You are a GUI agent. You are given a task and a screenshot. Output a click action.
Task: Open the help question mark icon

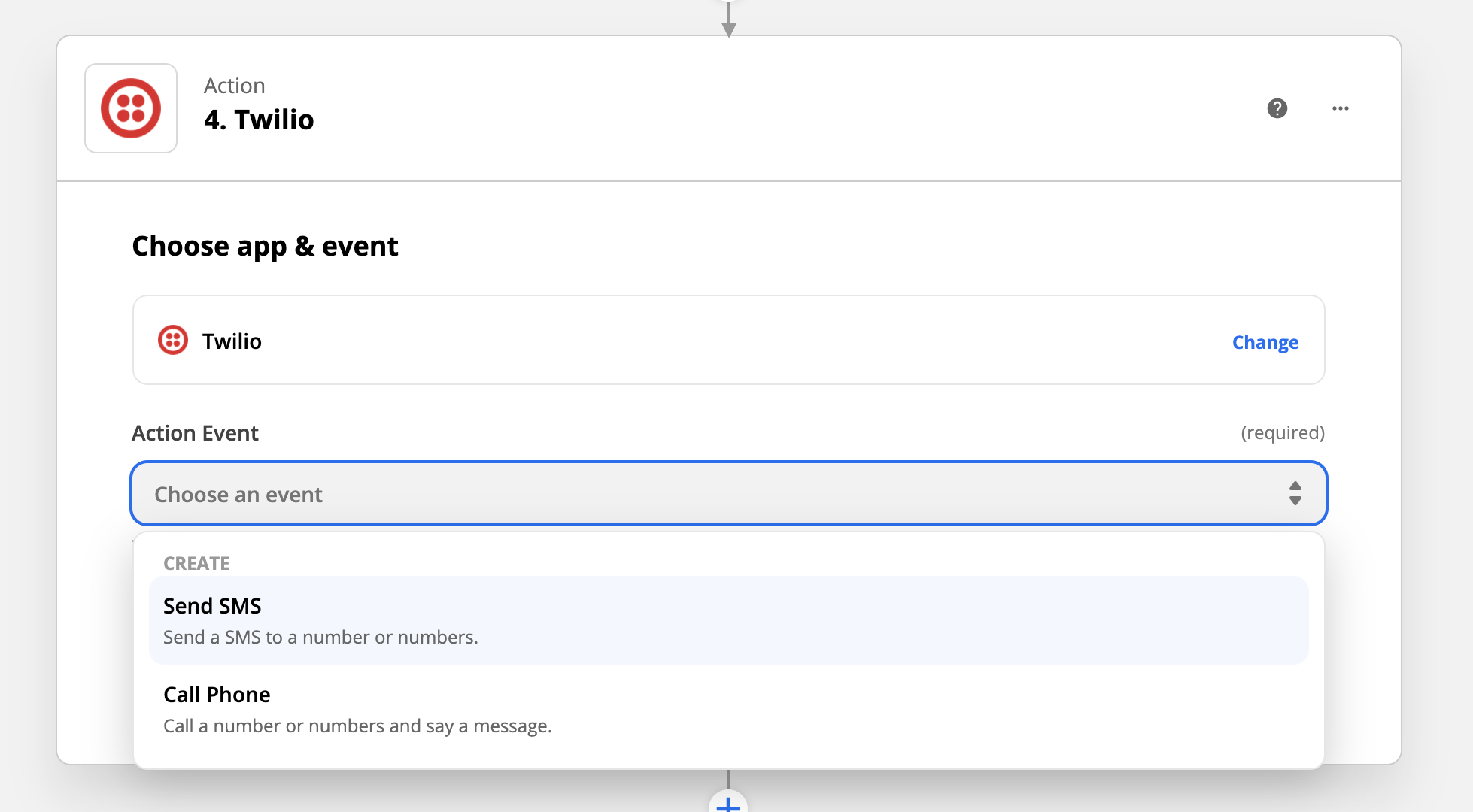click(x=1277, y=108)
